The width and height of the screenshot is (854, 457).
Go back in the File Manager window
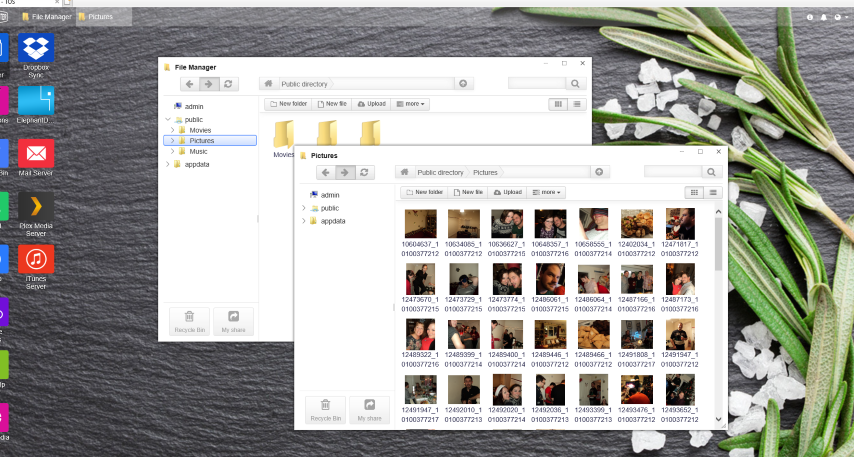(x=190, y=84)
